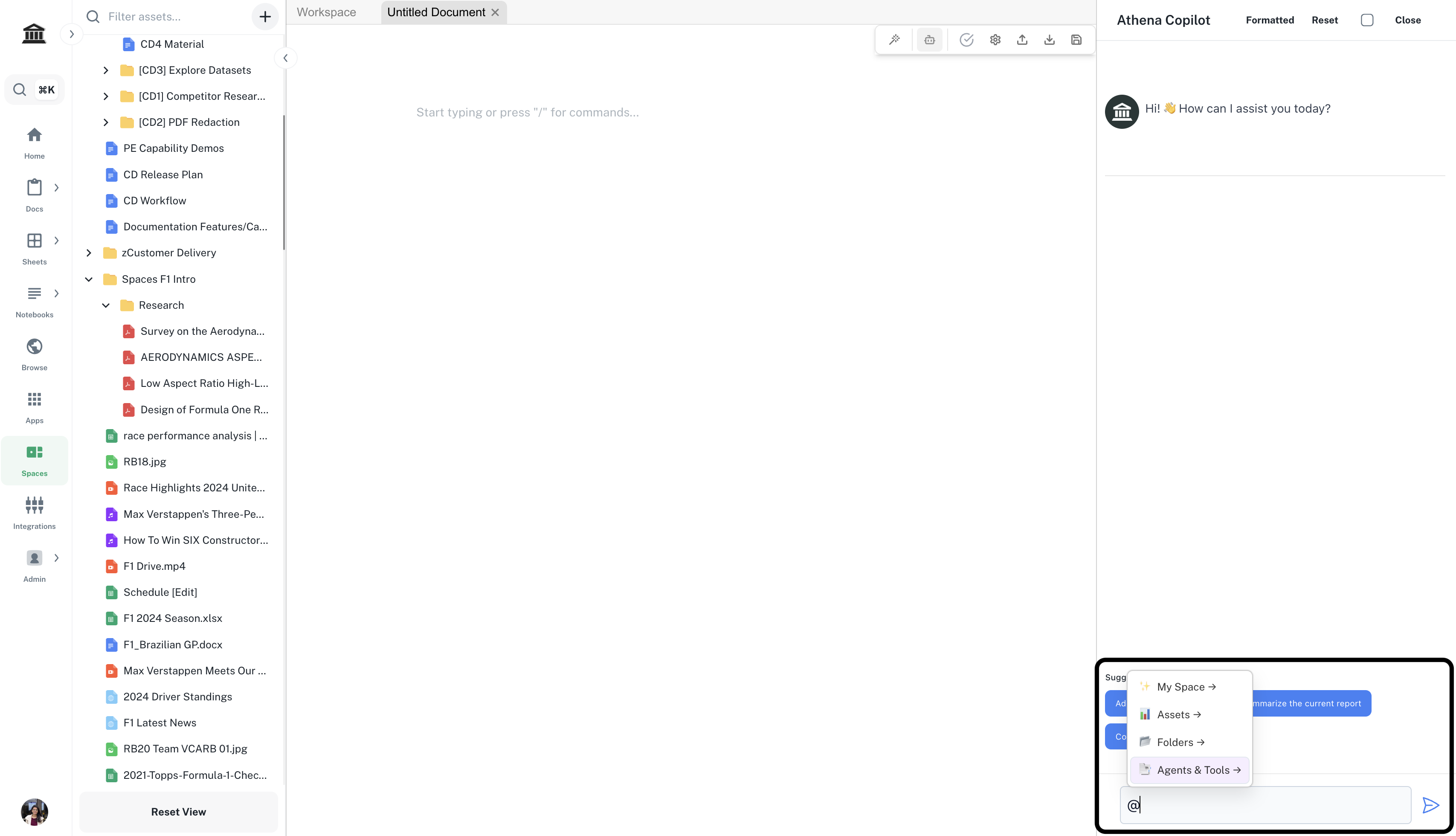Tick the checkbox next to the Reset button
This screenshot has width=1456, height=836.
click(1367, 20)
